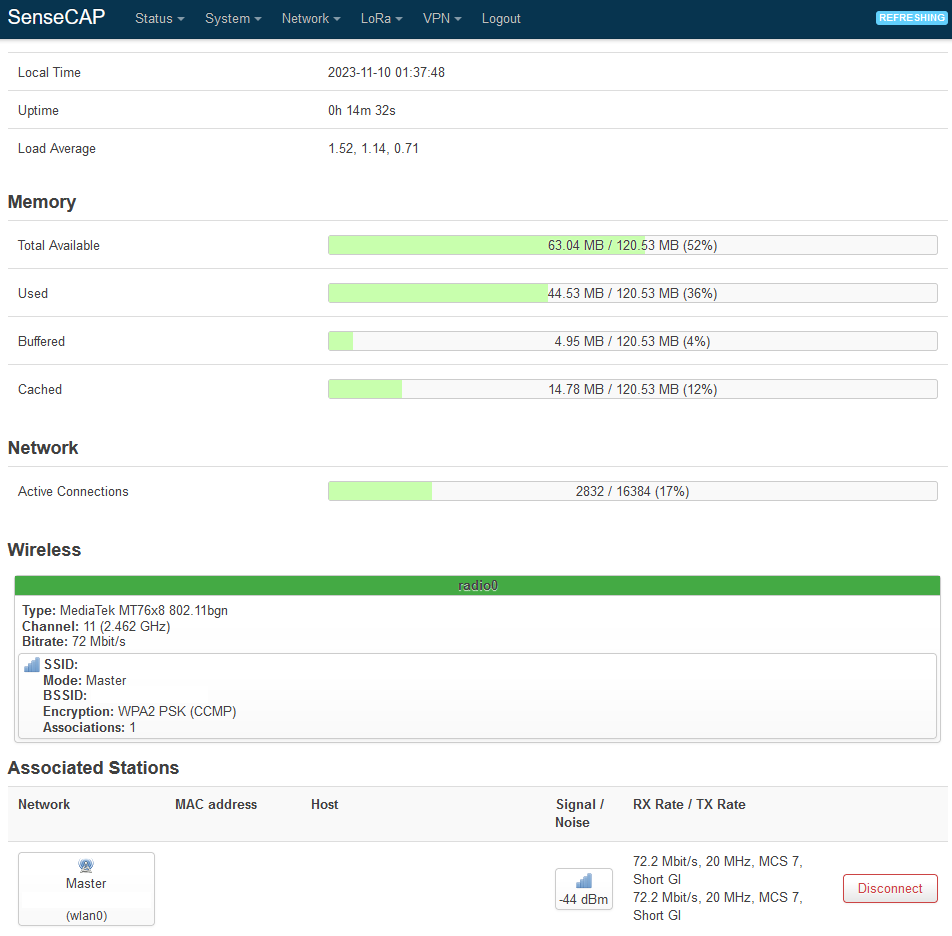The height and width of the screenshot is (936, 952).
Task: Click the Associations: 1 text
Action: [89, 727]
